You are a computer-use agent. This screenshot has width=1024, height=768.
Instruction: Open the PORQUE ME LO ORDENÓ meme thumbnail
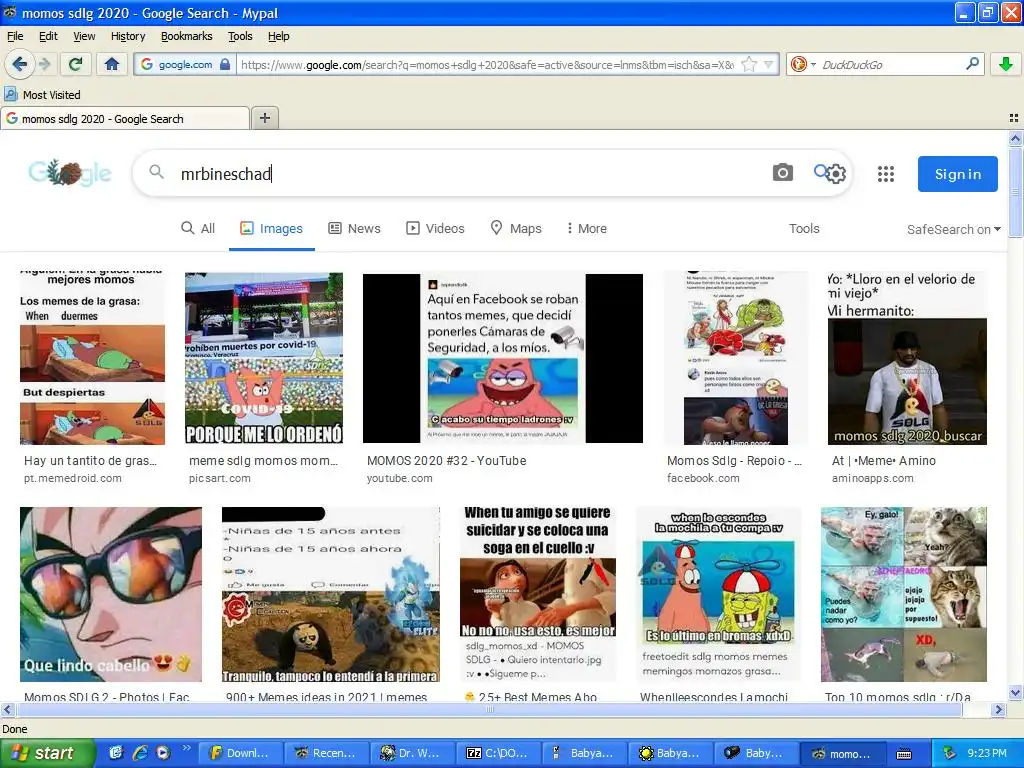[264, 359]
